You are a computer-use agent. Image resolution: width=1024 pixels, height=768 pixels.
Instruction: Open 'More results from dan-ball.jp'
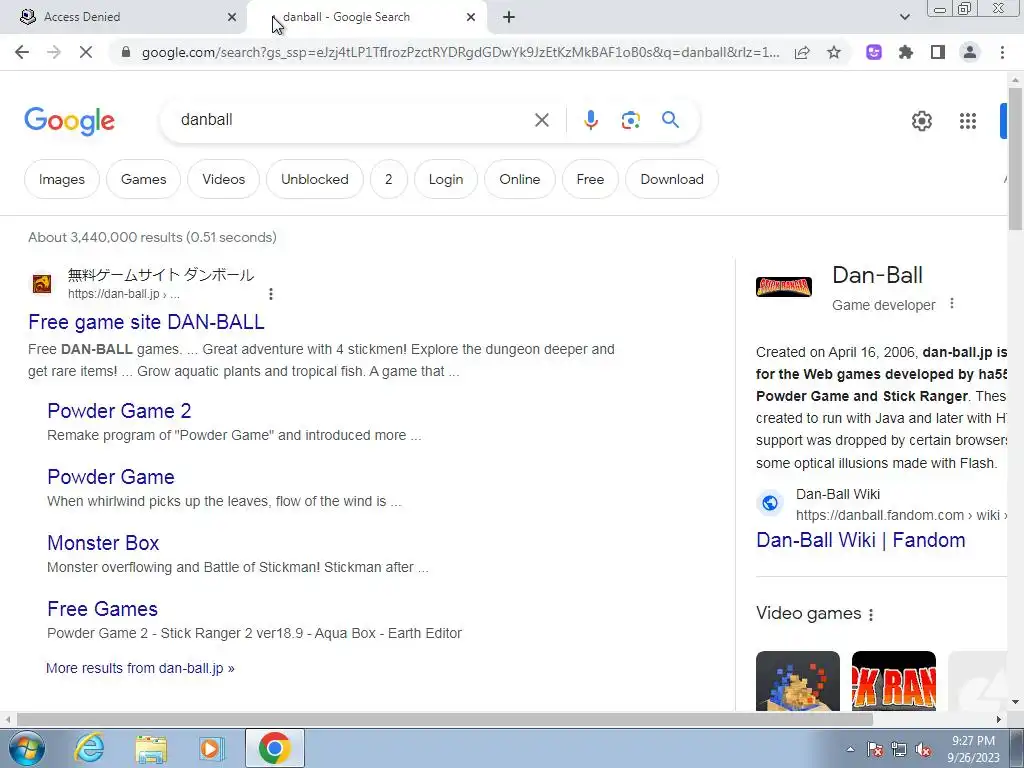point(140,668)
